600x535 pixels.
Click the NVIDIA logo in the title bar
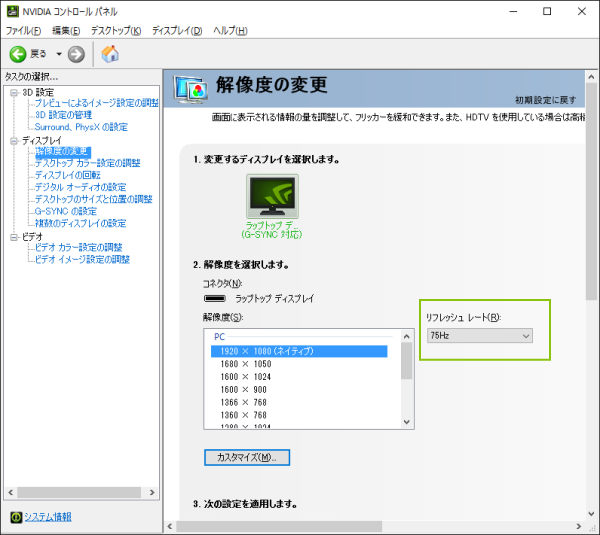[12, 11]
